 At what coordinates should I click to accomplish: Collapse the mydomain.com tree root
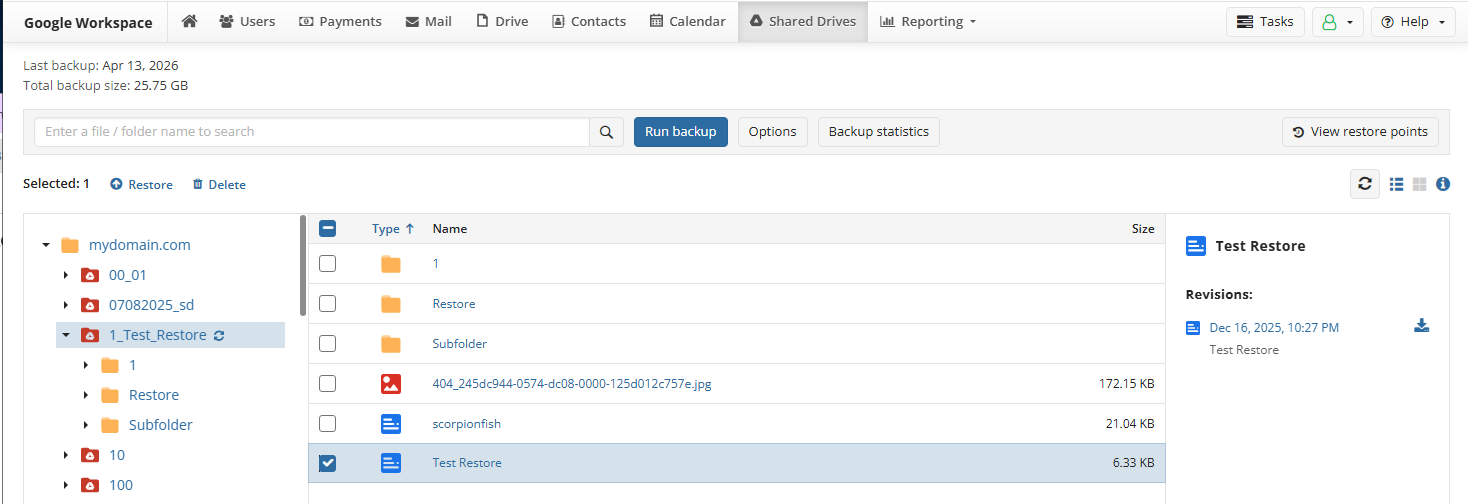click(46, 245)
